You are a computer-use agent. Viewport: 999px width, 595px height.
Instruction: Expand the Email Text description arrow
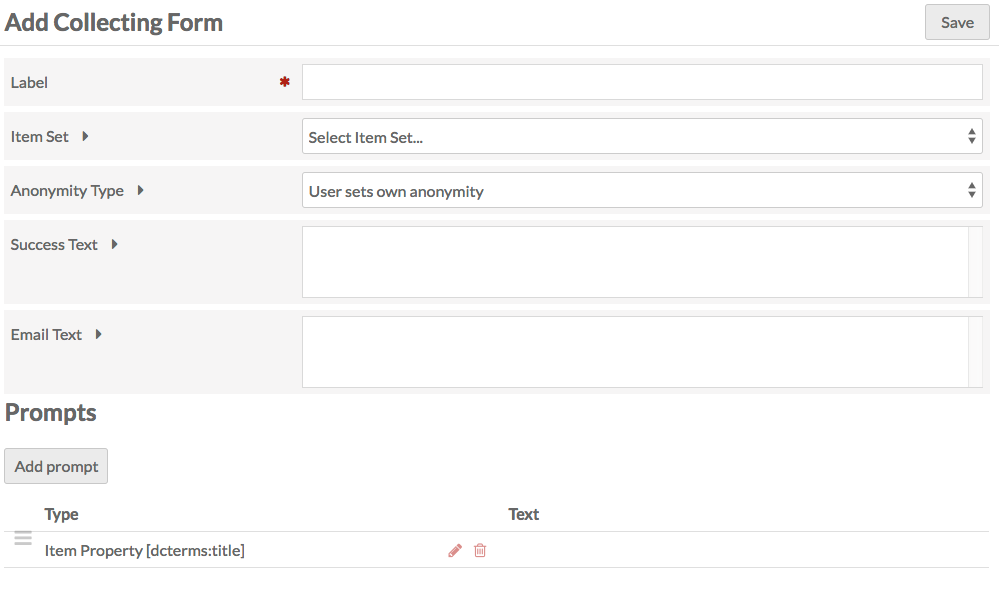pos(98,334)
